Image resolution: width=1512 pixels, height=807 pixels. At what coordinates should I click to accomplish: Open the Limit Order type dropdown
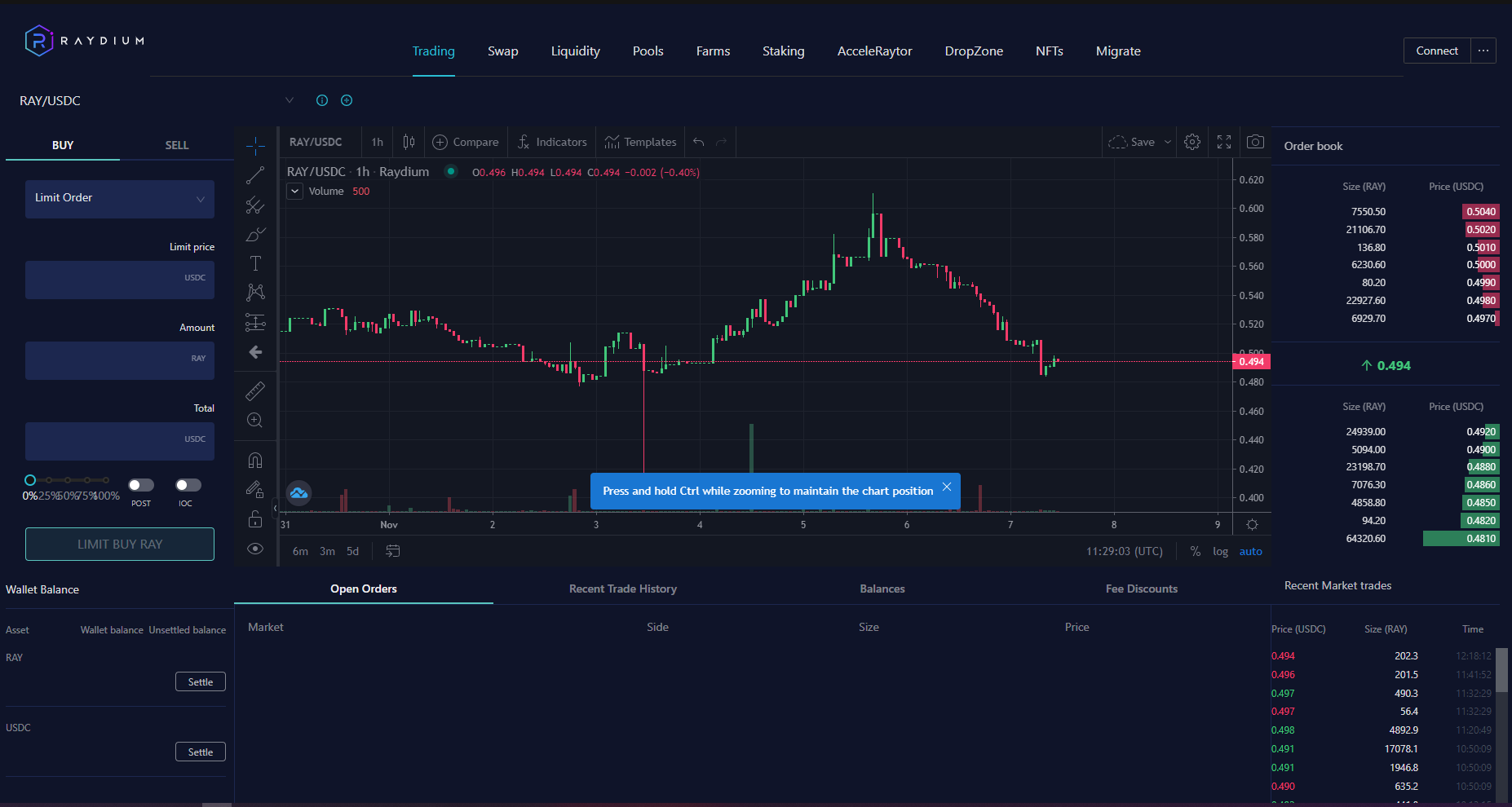point(120,199)
